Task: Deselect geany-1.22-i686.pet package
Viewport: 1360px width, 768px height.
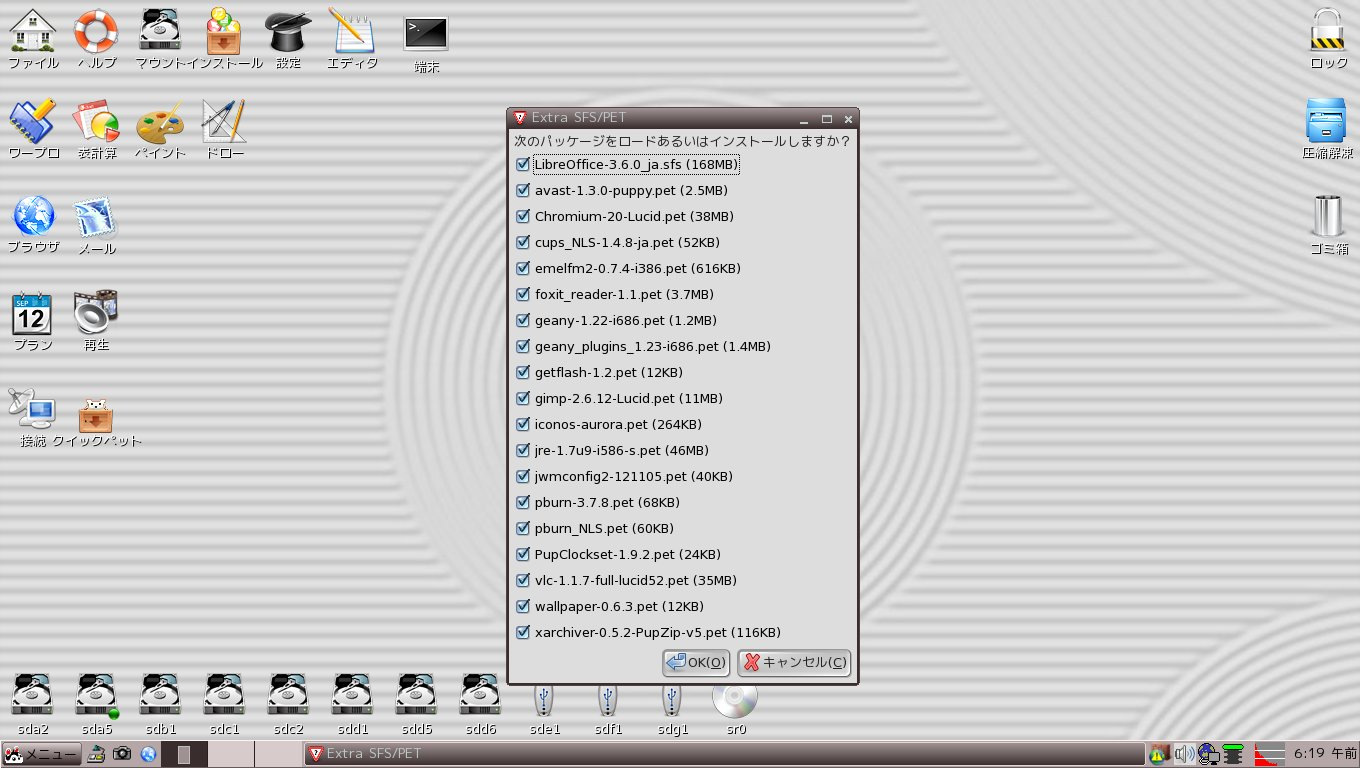Action: [x=523, y=320]
